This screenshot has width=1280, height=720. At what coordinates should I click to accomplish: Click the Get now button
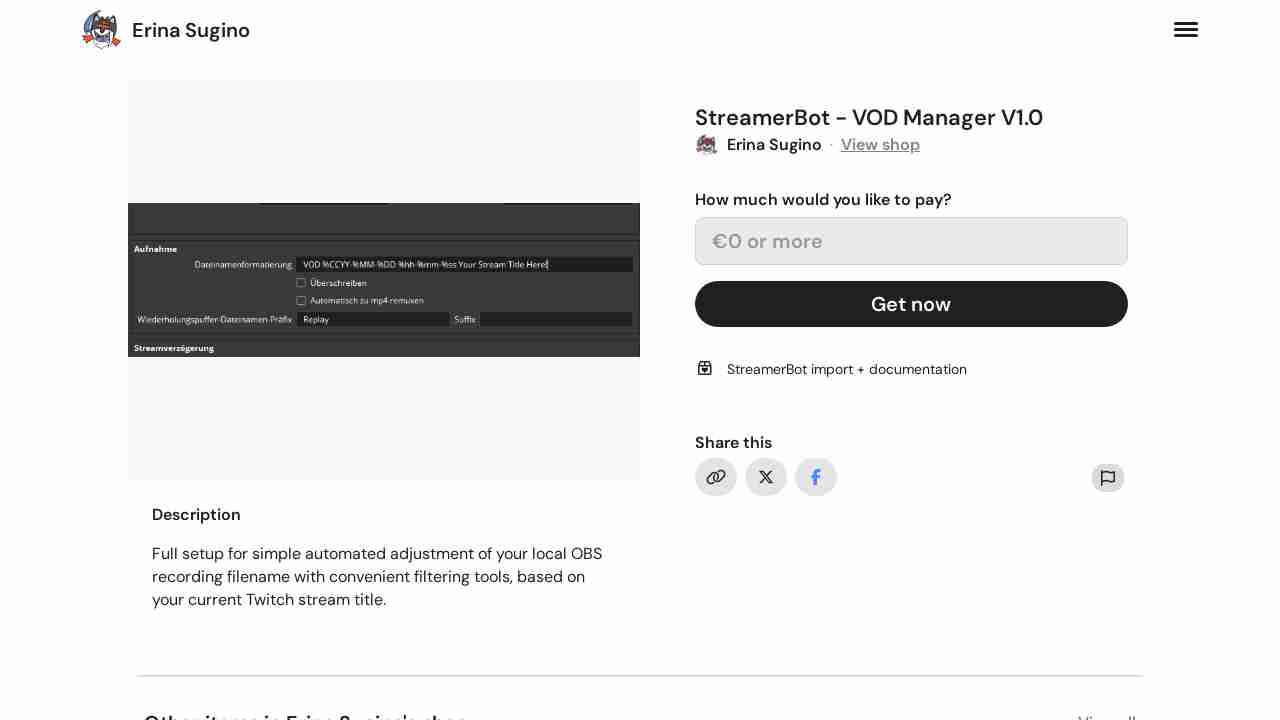click(x=911, y=304)
